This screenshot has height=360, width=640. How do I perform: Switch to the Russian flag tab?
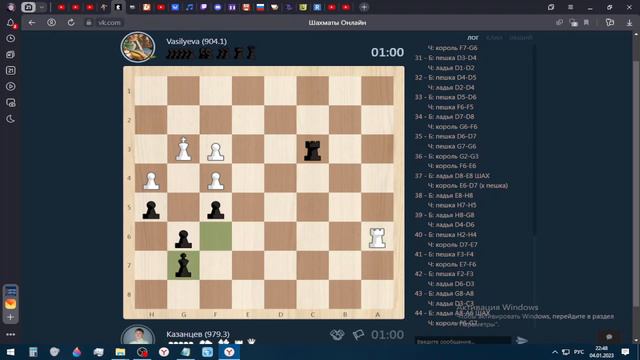[x=260, y=7]
